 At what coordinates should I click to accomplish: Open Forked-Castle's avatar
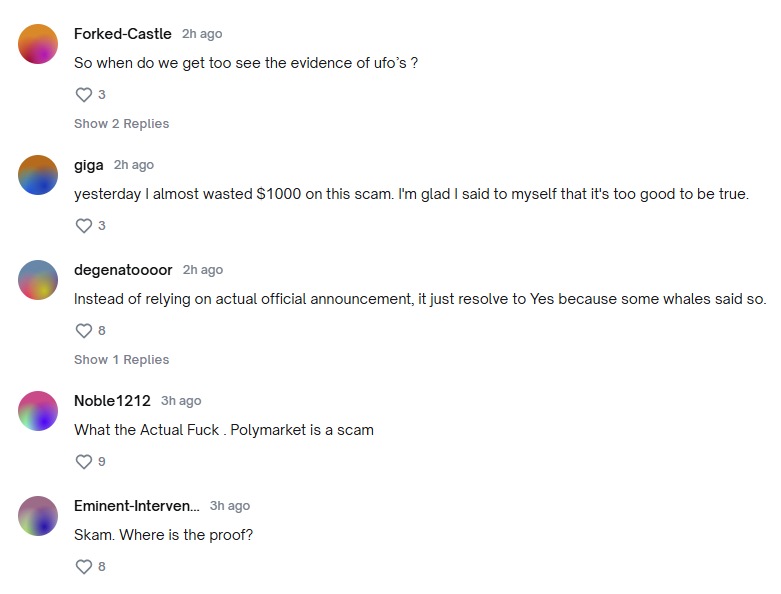pyautogui.click(x=38, y=44)
